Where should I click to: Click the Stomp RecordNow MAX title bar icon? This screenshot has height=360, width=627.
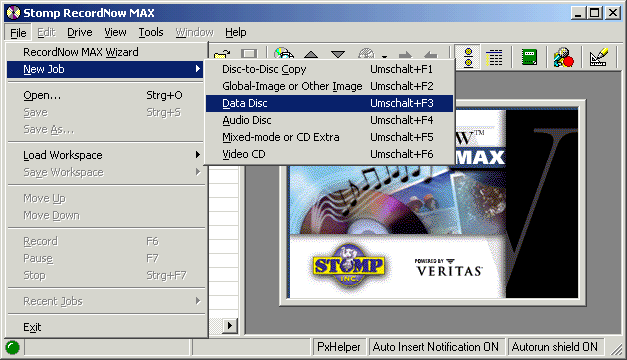click(x=13, y=13)
